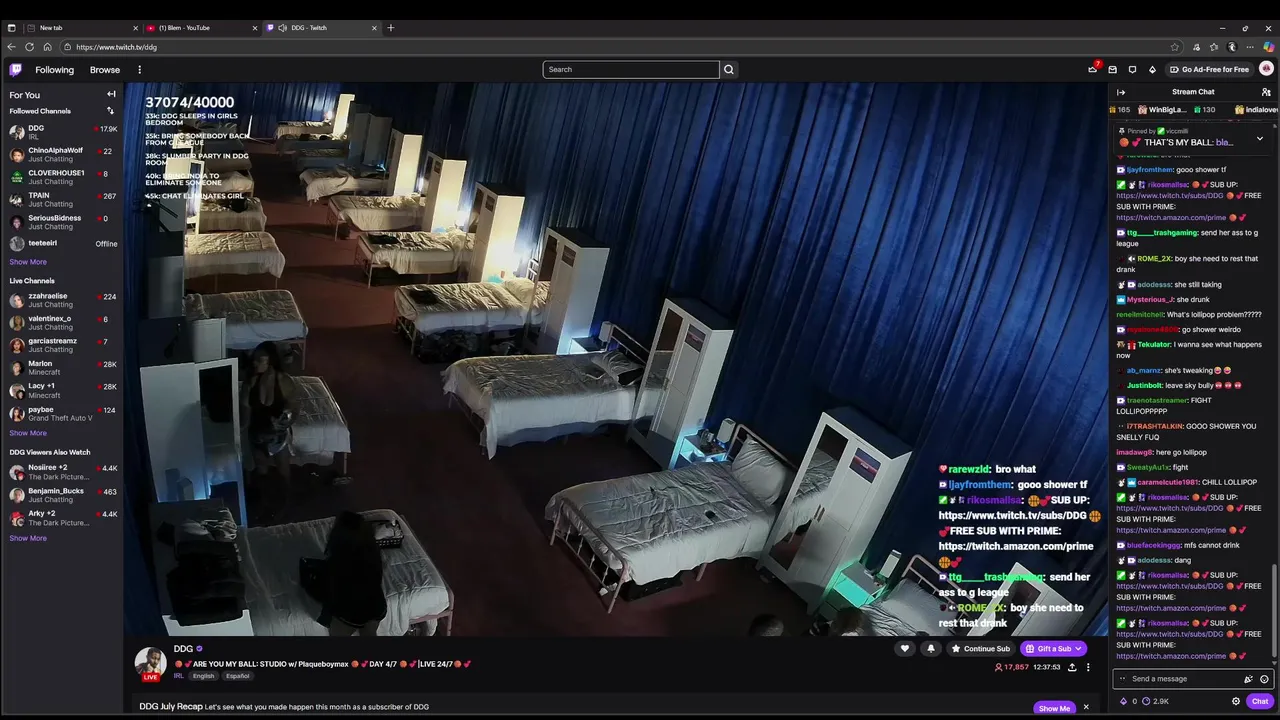Click the Get Bits diamond icon in top bar

1152,70
